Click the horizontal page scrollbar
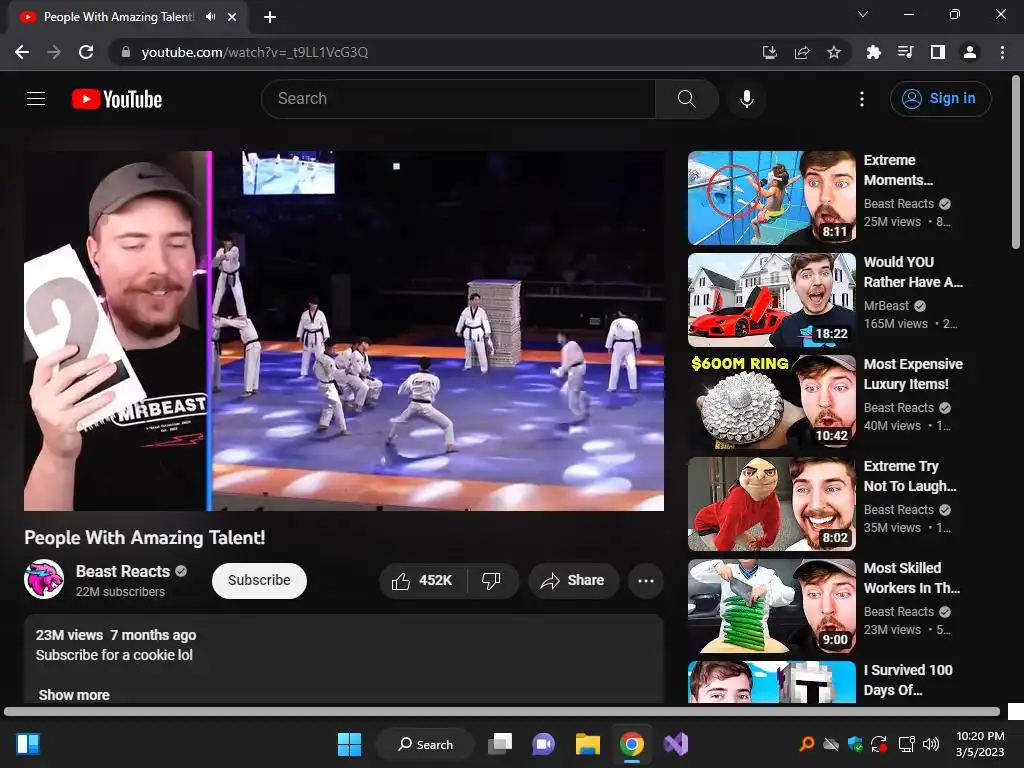 (502, 712)
